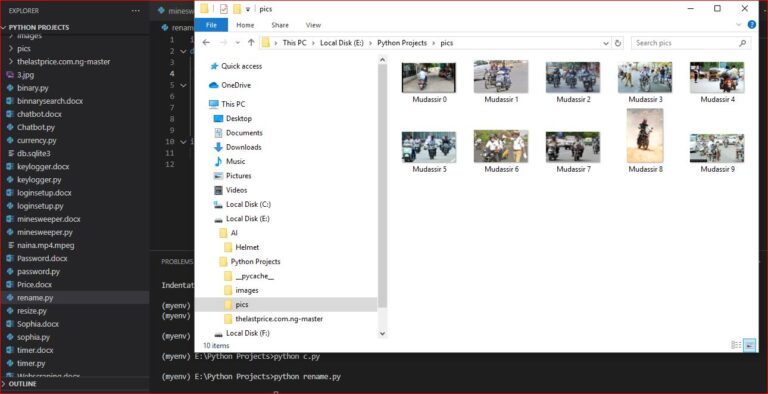Open the File tab in File Explorer
Image resolution: width=768 pixels, height=394 pixels.
click(211, 25)
